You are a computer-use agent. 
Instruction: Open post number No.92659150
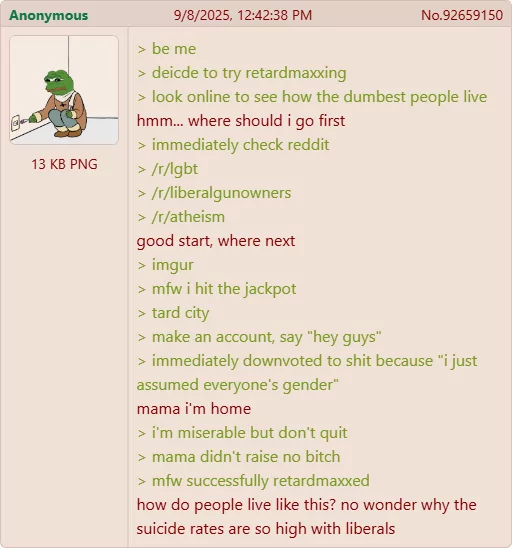tap(462, 15)
